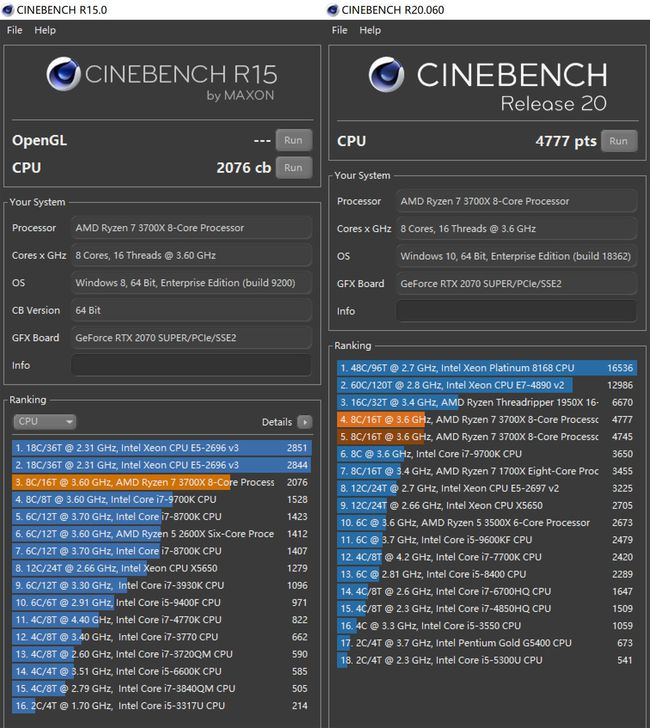Click the 4777 pts CPU score in R20
The height and width of the screenshot is (728, 650).
[566, 141]
